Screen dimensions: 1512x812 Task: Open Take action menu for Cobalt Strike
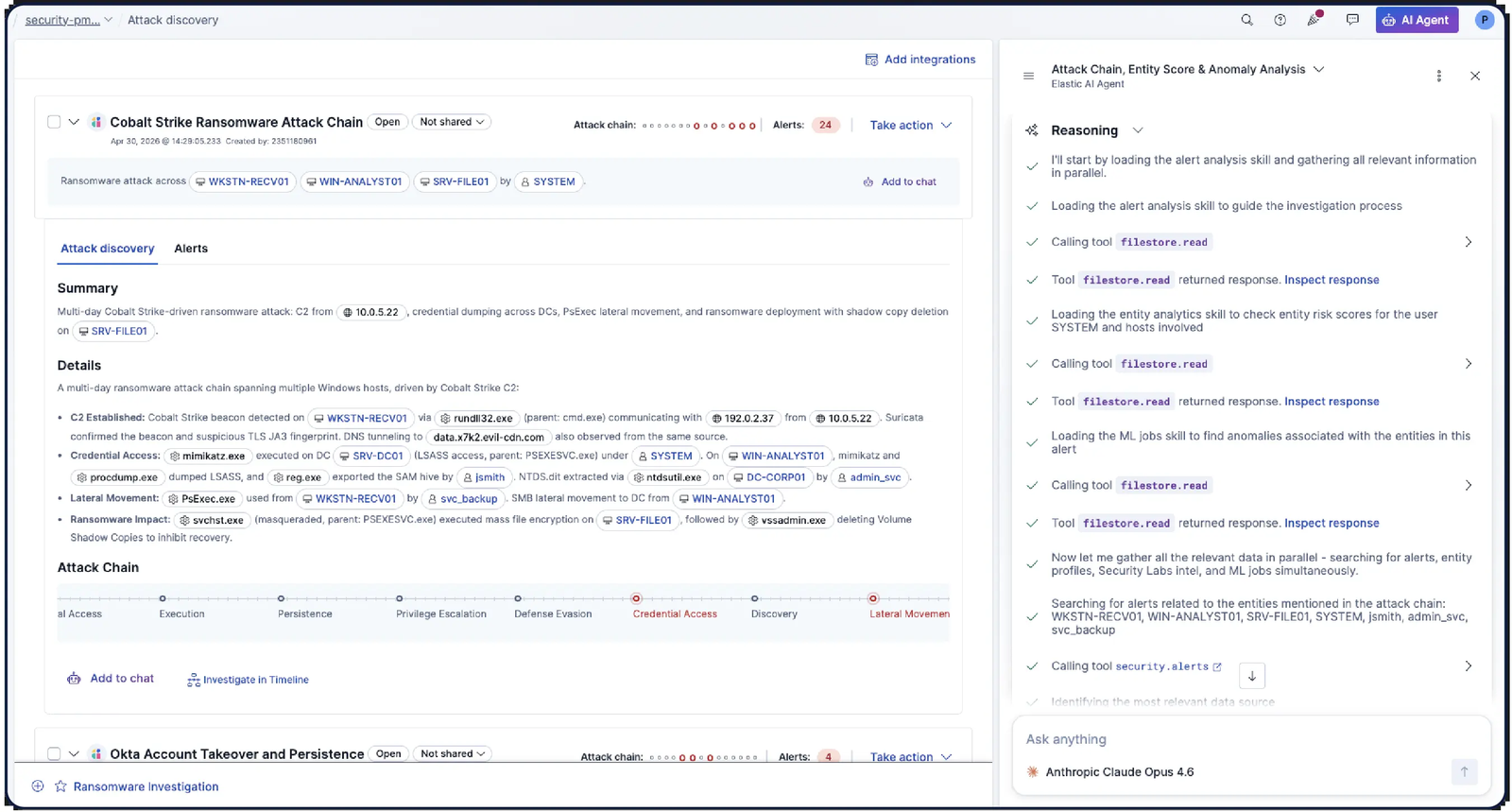tap(911, 125)
